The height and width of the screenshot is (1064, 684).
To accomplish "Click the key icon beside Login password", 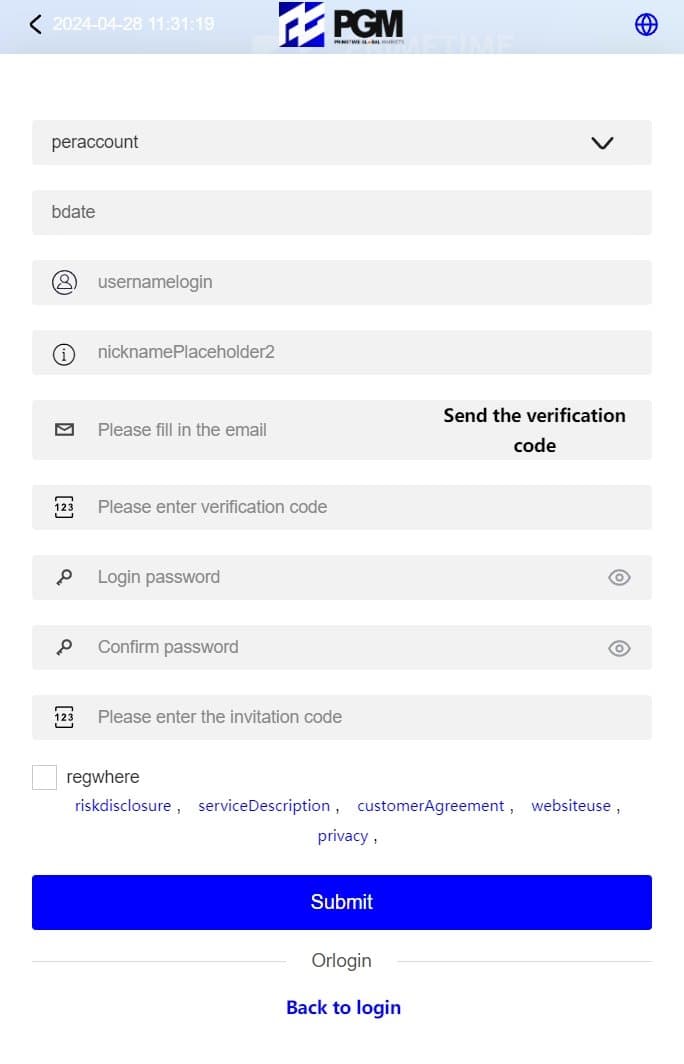I will click(x=64, y=577).
